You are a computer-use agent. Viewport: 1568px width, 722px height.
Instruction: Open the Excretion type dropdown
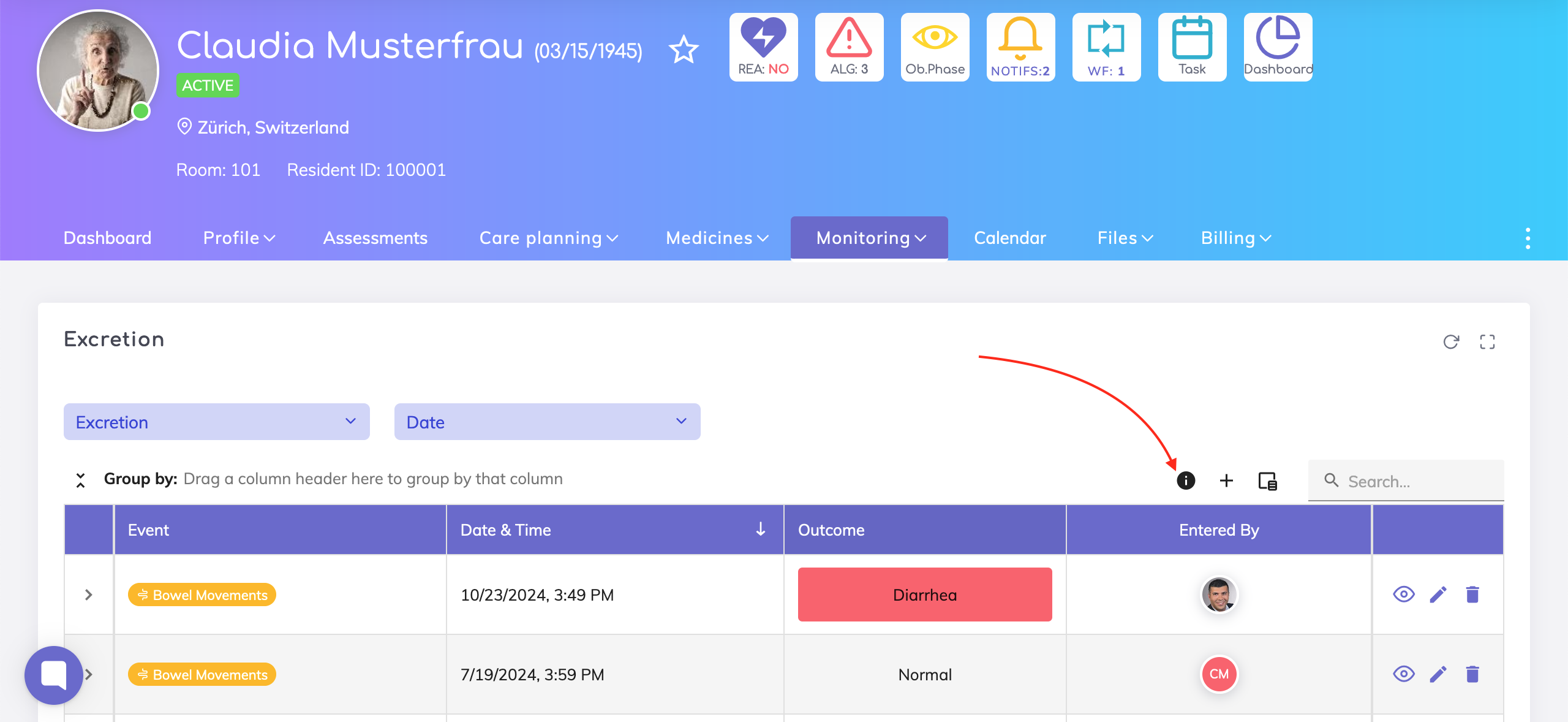tap(217, 422)
